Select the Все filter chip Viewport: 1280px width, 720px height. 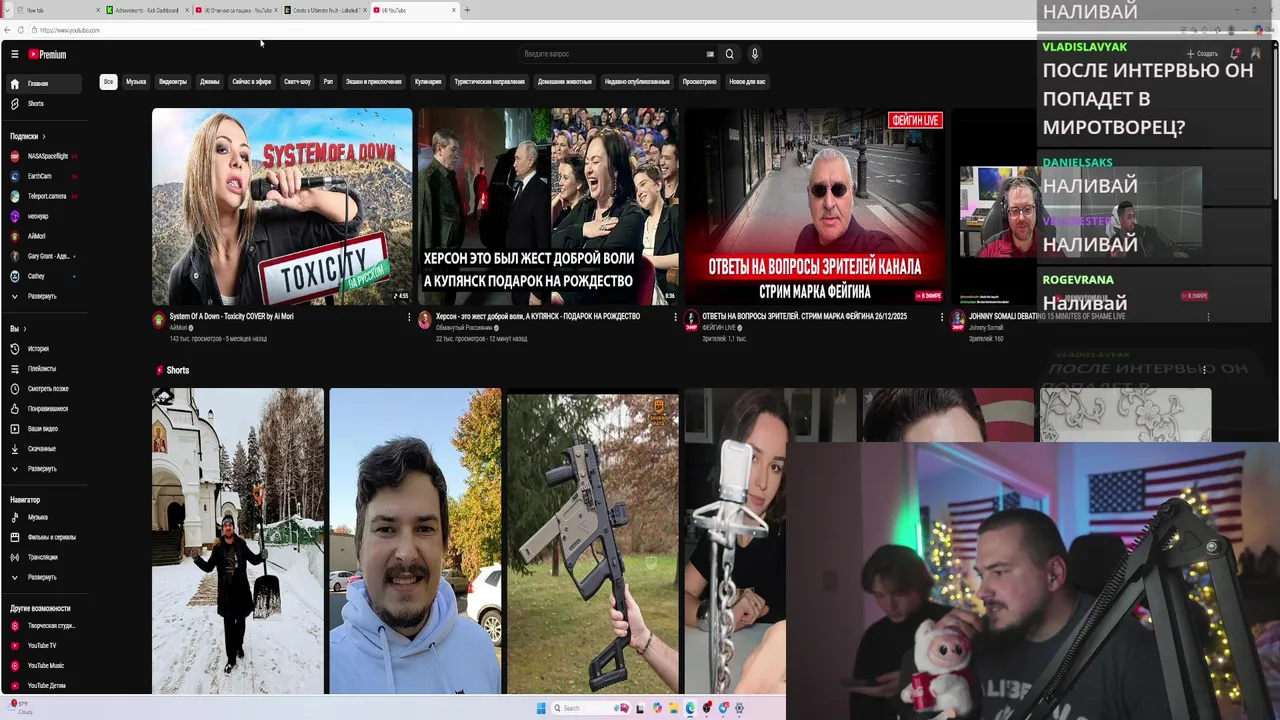point(108,82)
